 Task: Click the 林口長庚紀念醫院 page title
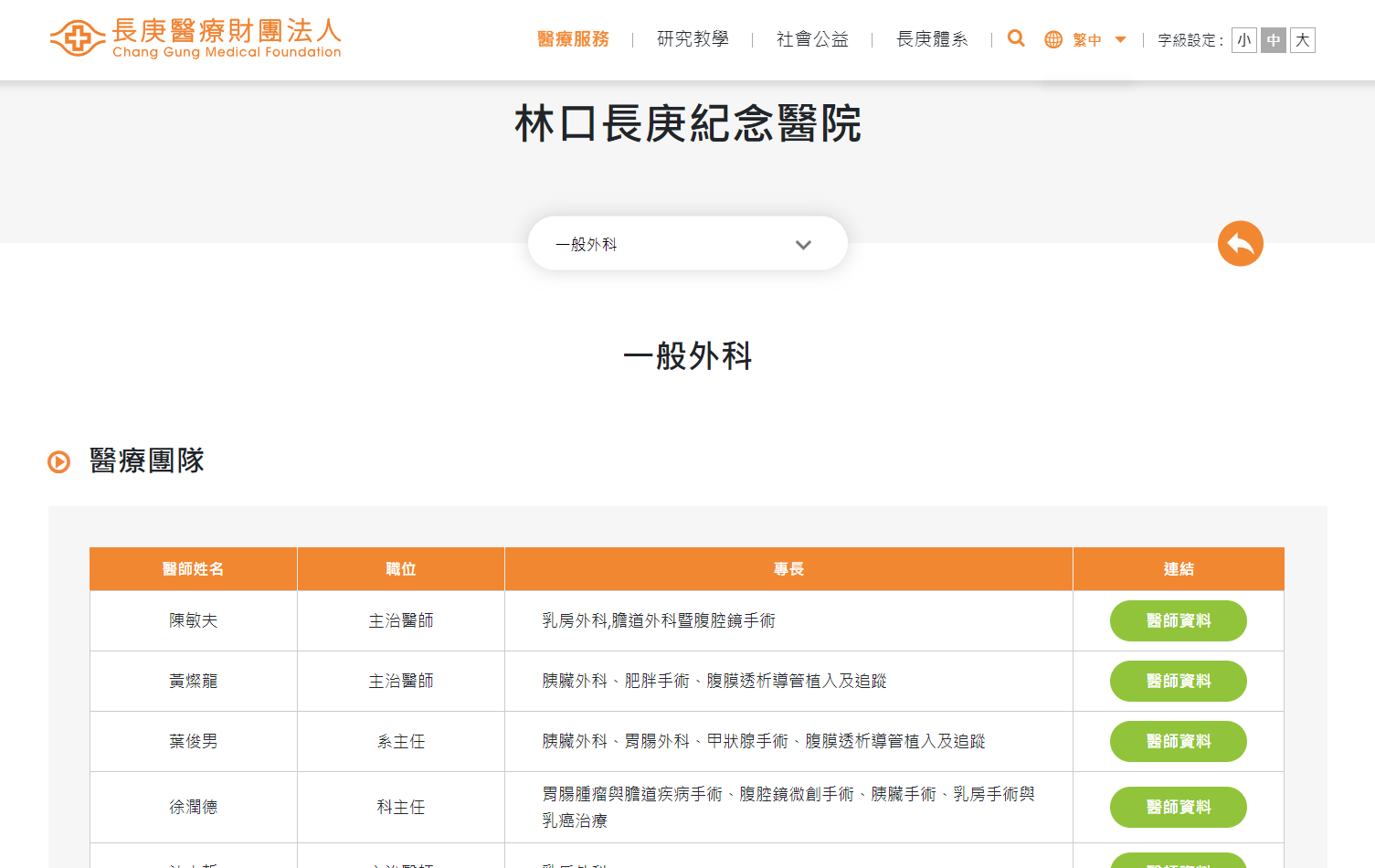coord(687,123)
